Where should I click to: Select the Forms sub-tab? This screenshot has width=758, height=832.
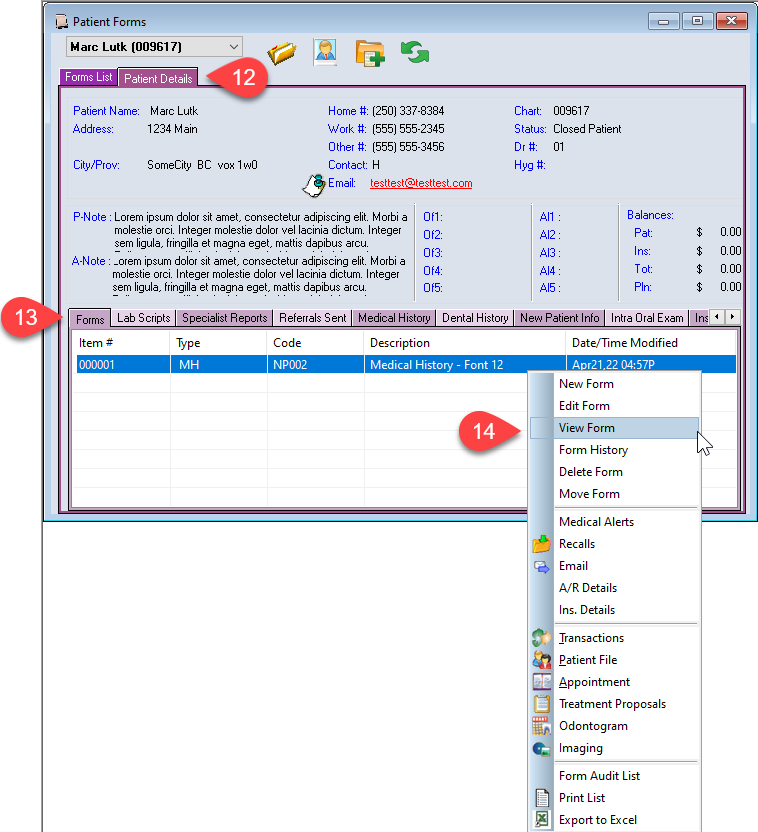pyautogui.click(x=90, y=319)
